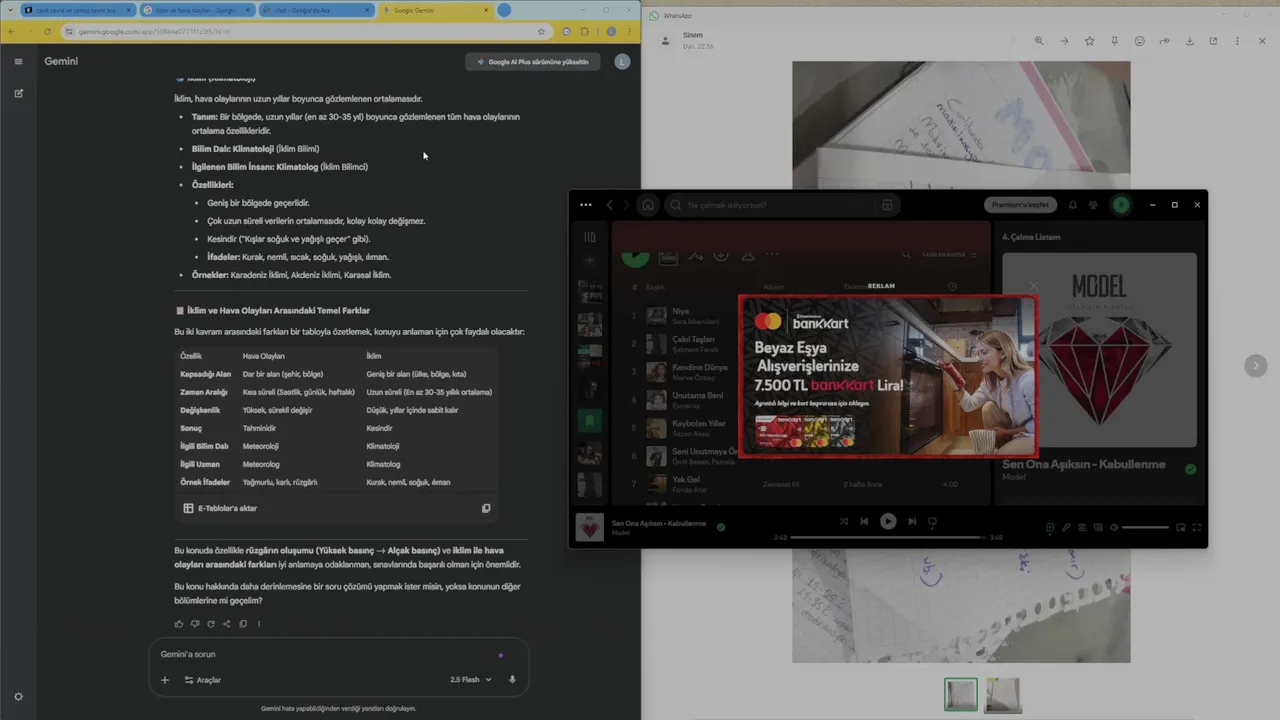Pin the WhatsApp image message

[x=1114, y=41]
